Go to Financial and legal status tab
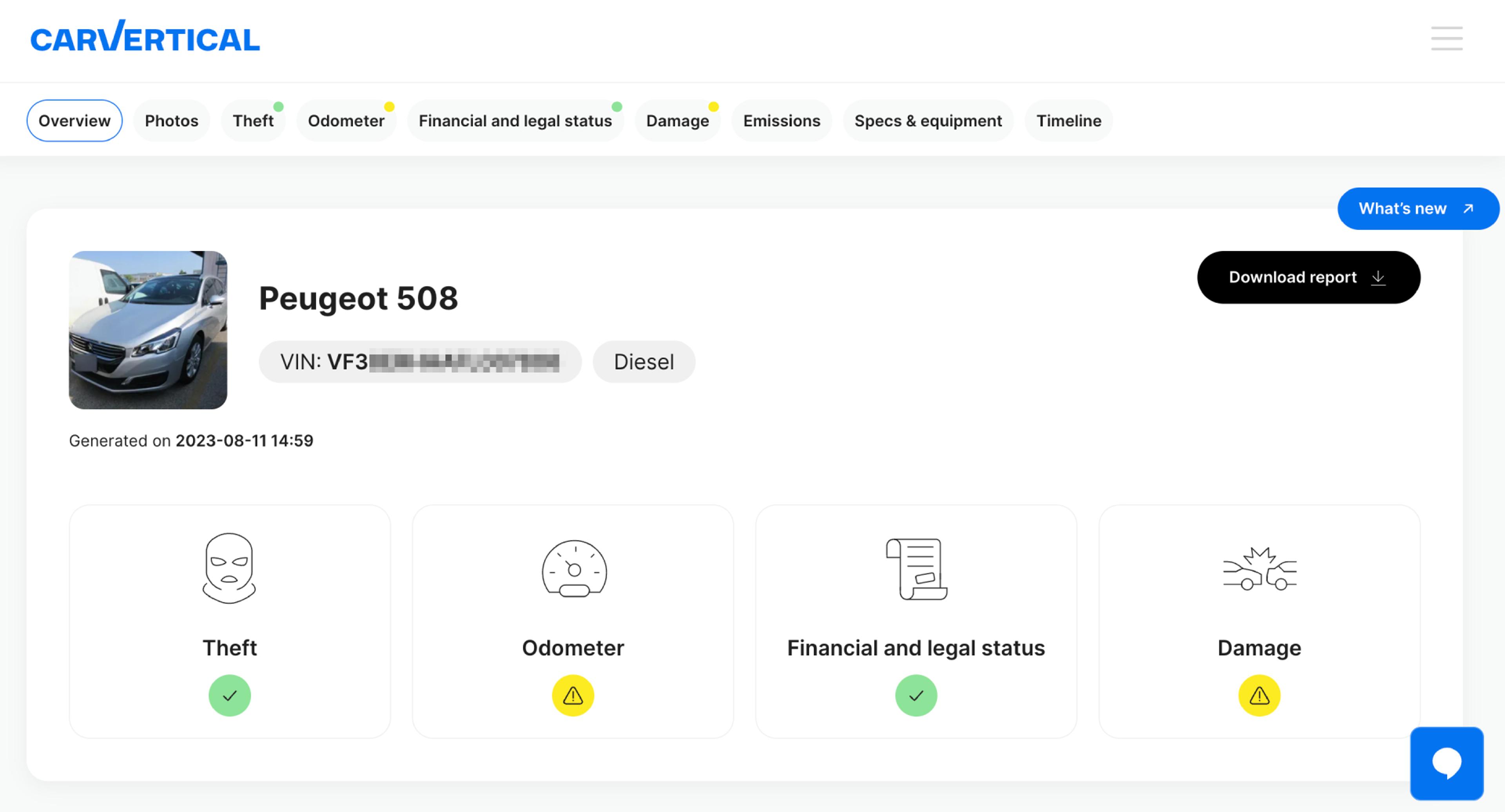Viewport: 1505px width, 812px height. tap(515, 121)
